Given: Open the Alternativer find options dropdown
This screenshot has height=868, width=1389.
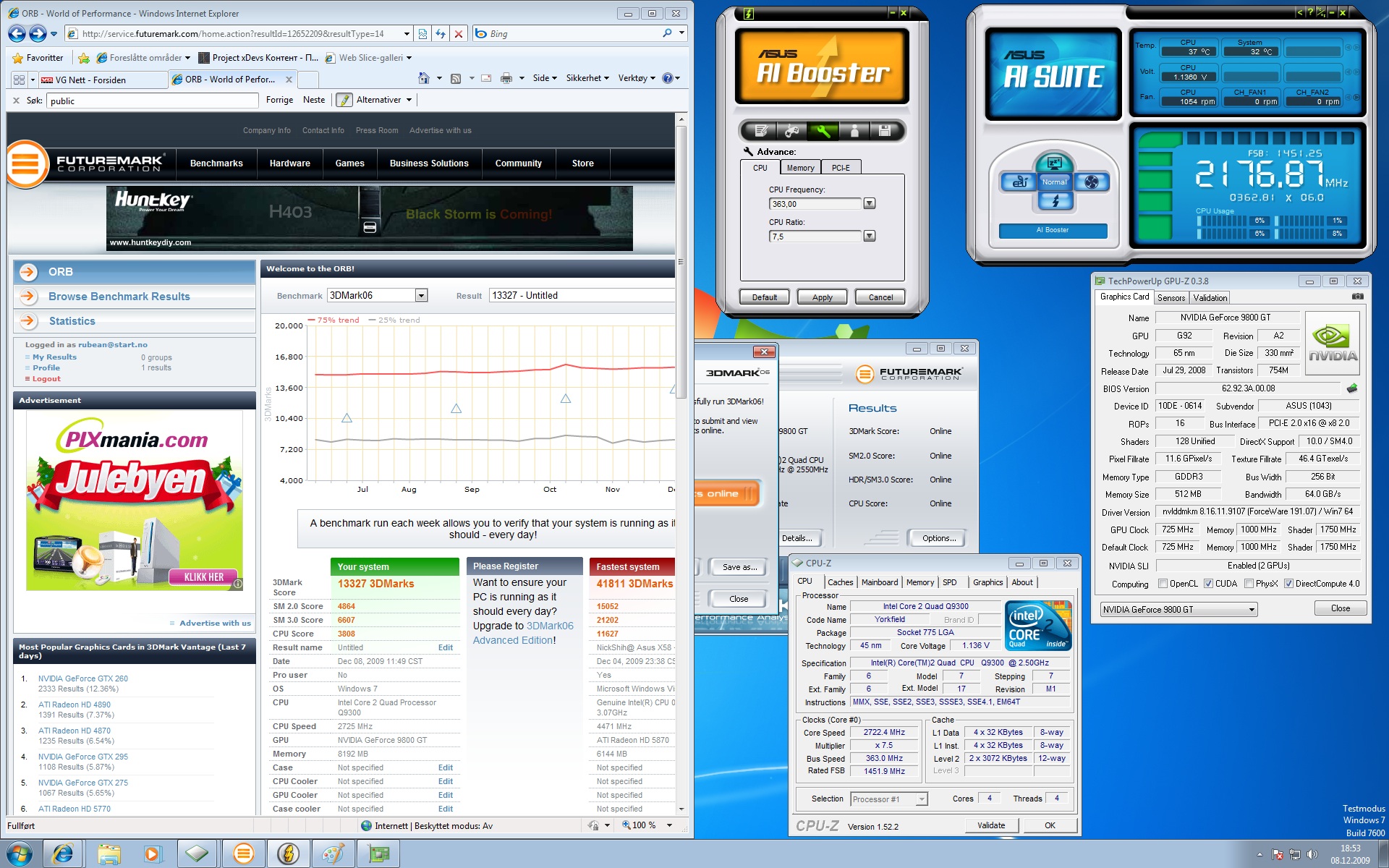Looking at the screenshot, I should [383, 100].
